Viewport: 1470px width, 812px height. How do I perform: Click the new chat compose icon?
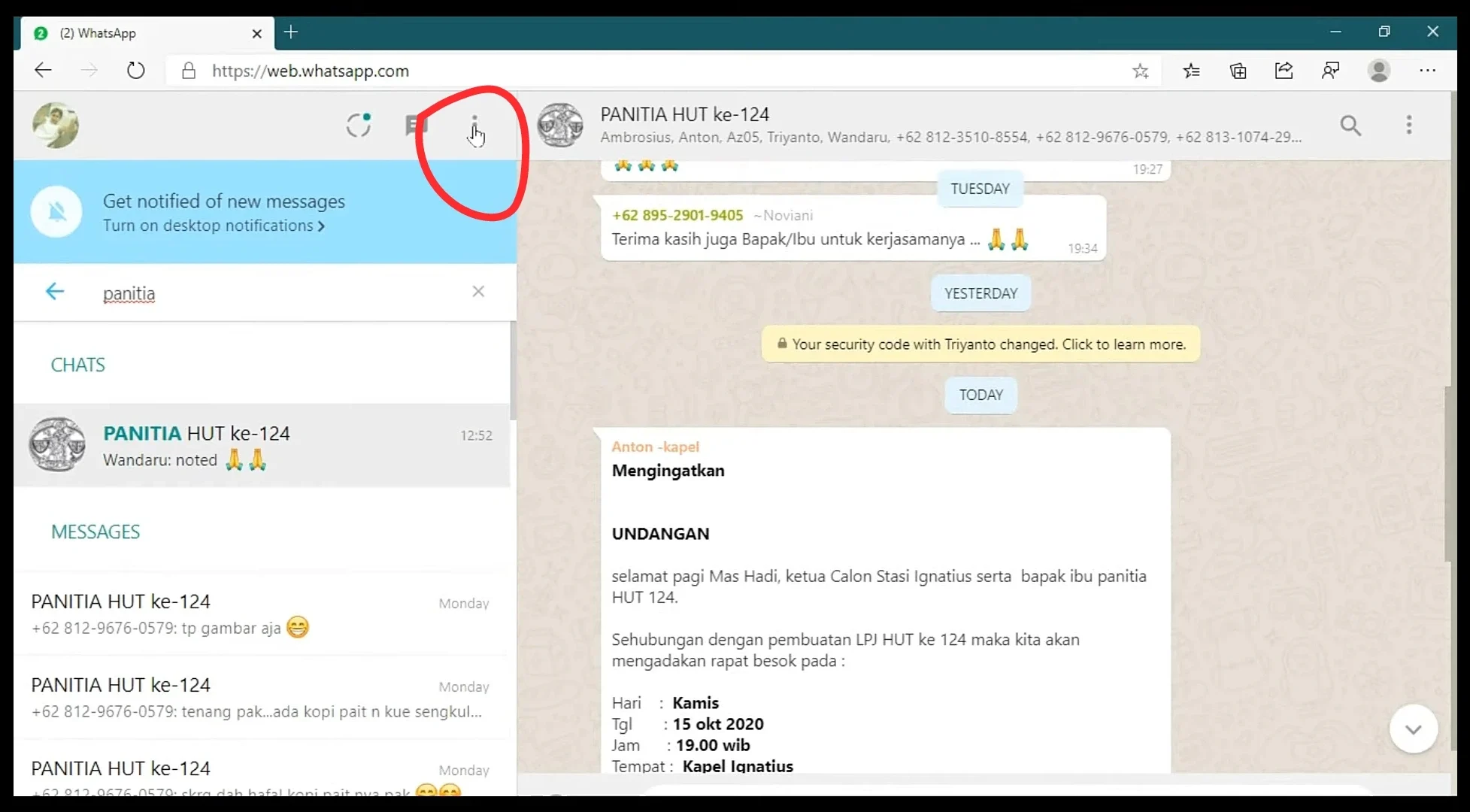(x=416, y=124)
